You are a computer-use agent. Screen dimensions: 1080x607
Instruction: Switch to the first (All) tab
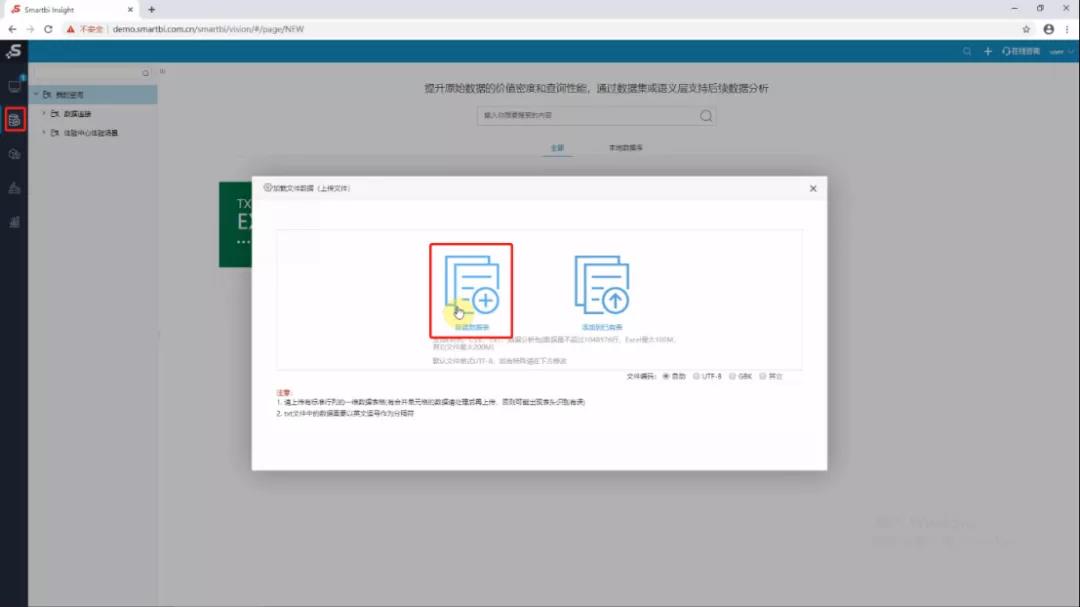[557, 147]
